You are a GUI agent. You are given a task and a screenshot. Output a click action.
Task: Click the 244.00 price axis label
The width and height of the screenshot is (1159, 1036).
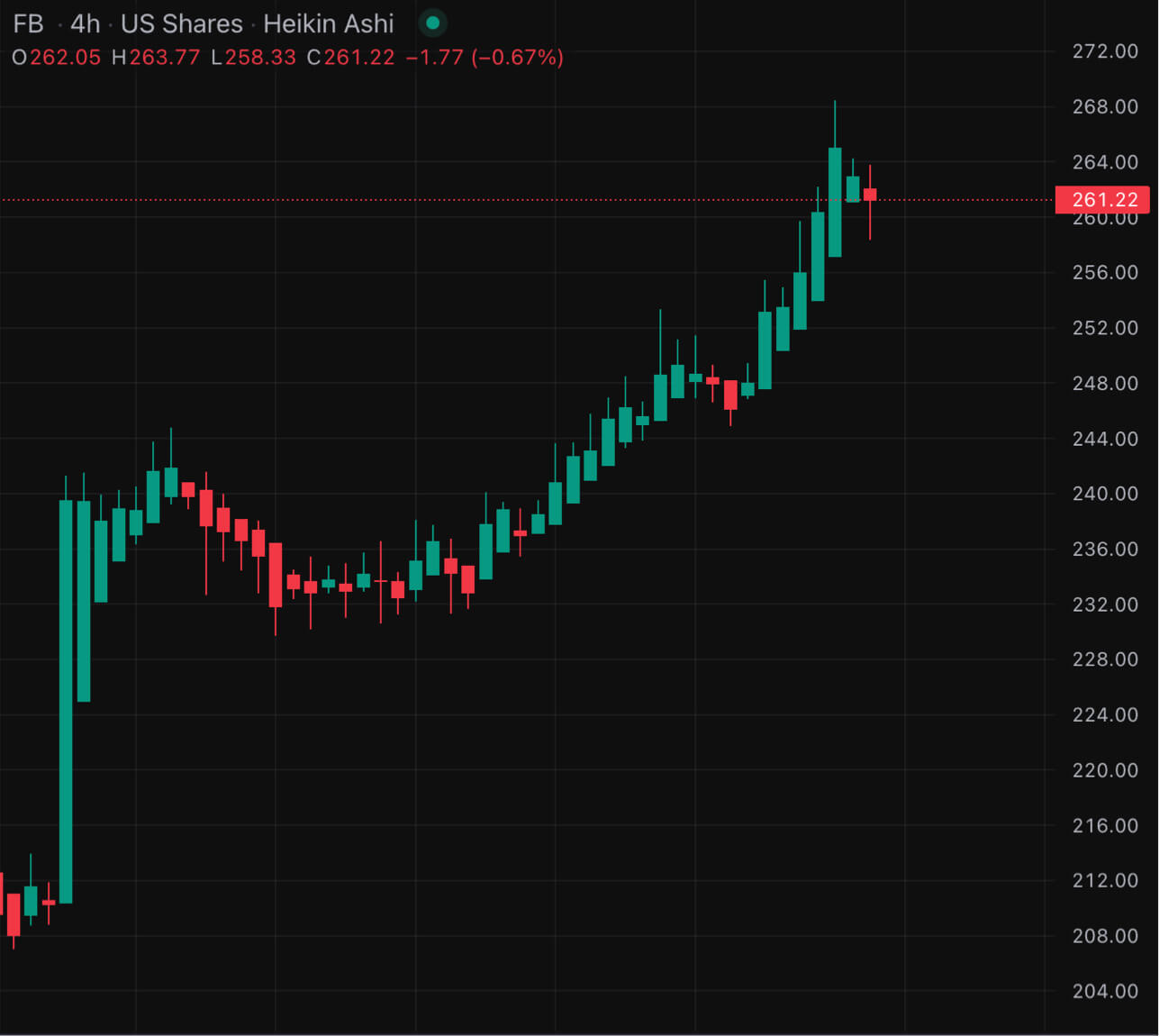1105,439
